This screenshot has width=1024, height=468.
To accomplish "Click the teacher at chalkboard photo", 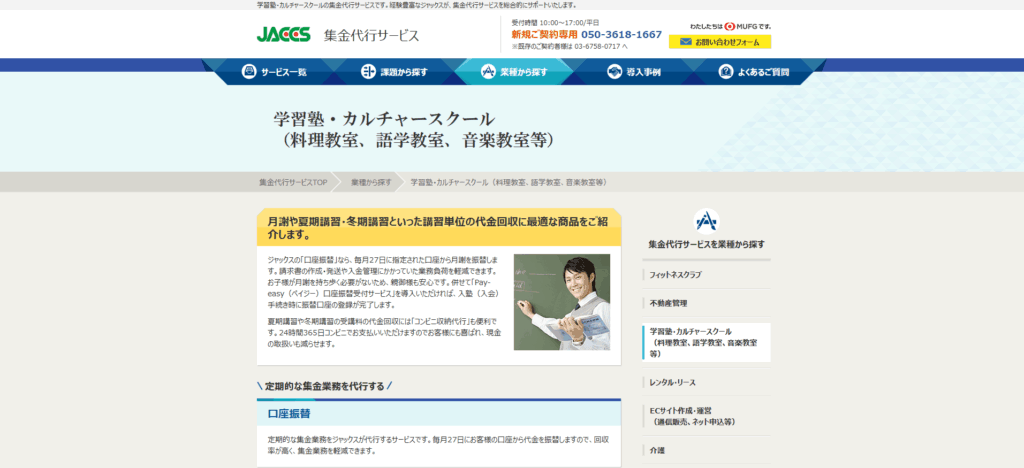I will (561, 302).
